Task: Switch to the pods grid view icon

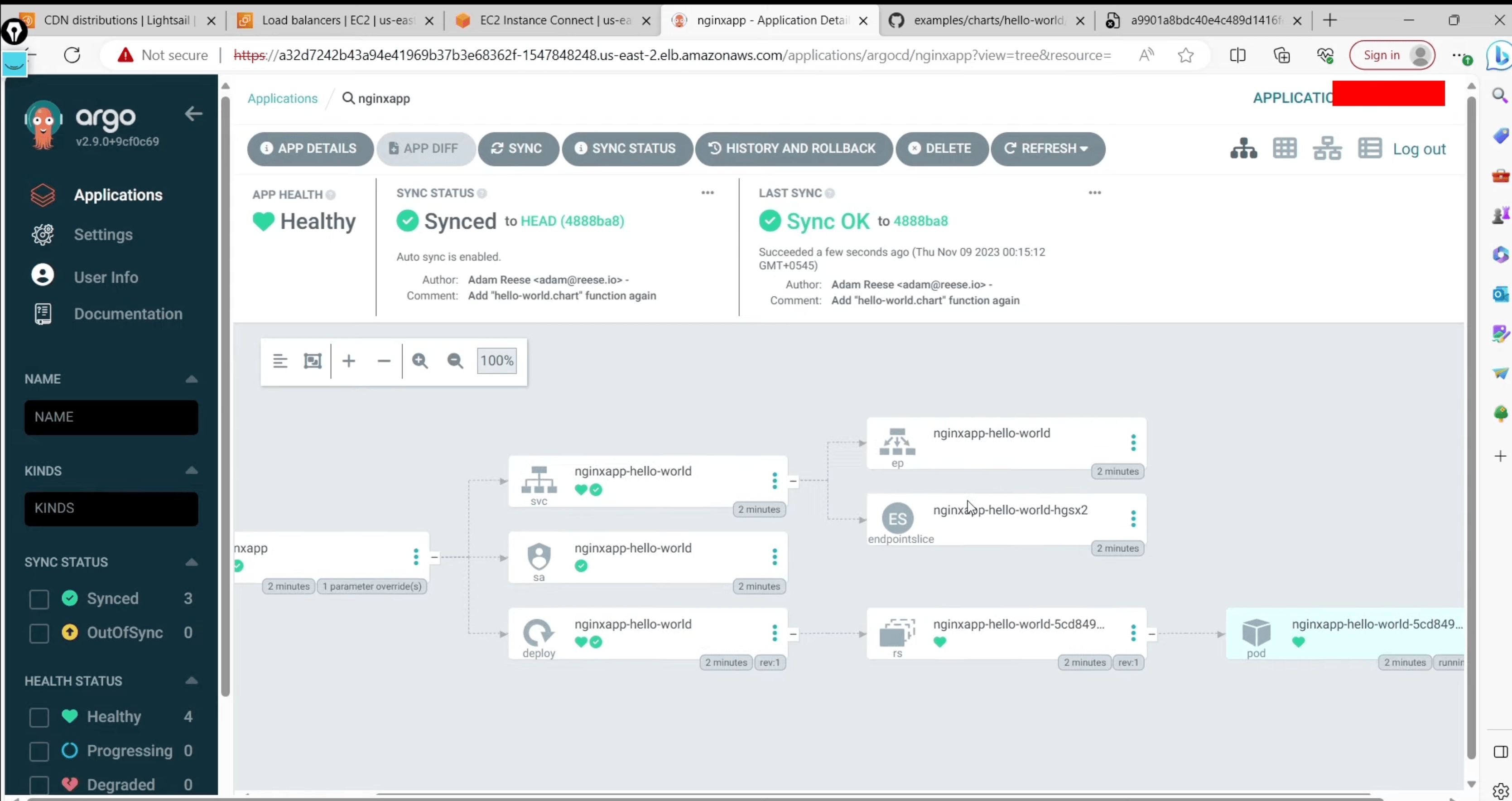Action: (1284, 149)
